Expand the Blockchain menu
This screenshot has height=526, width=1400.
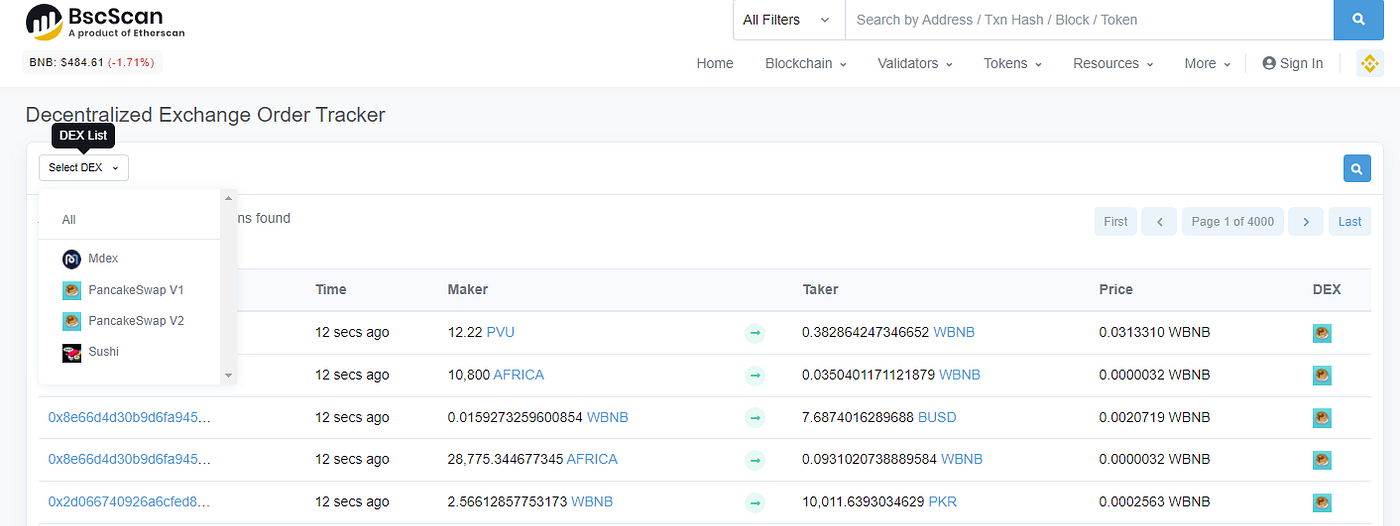[x=806, y=63]
